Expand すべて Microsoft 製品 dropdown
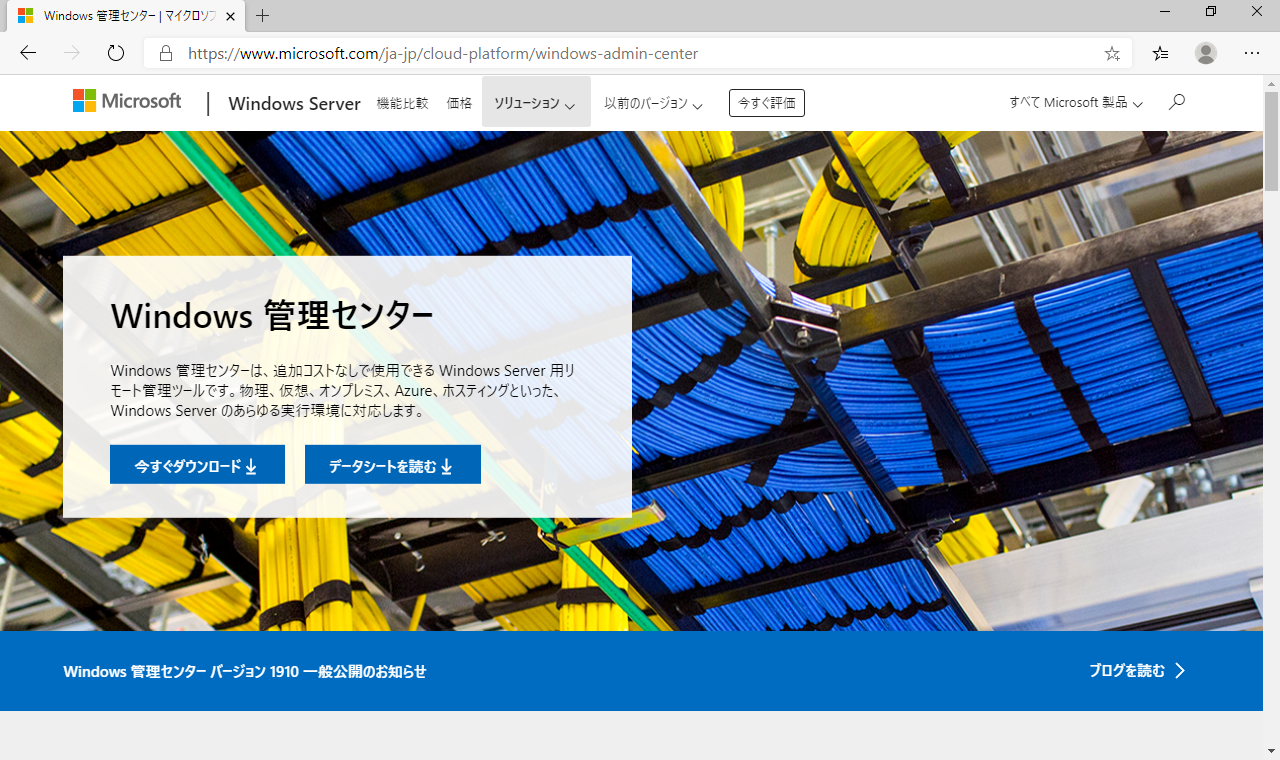 tap(1076, 103)
